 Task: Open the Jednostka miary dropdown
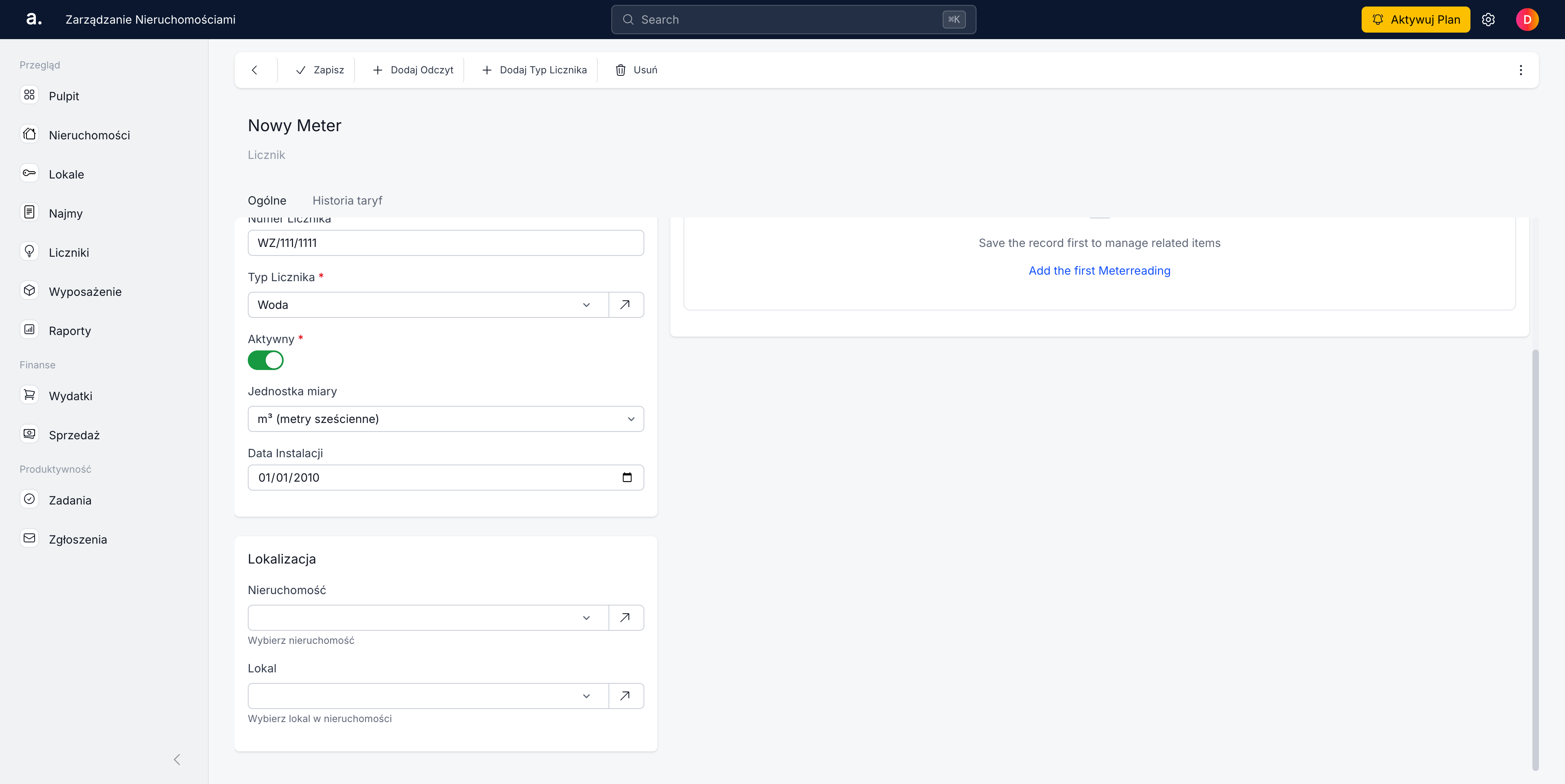[x=445, y=419]
